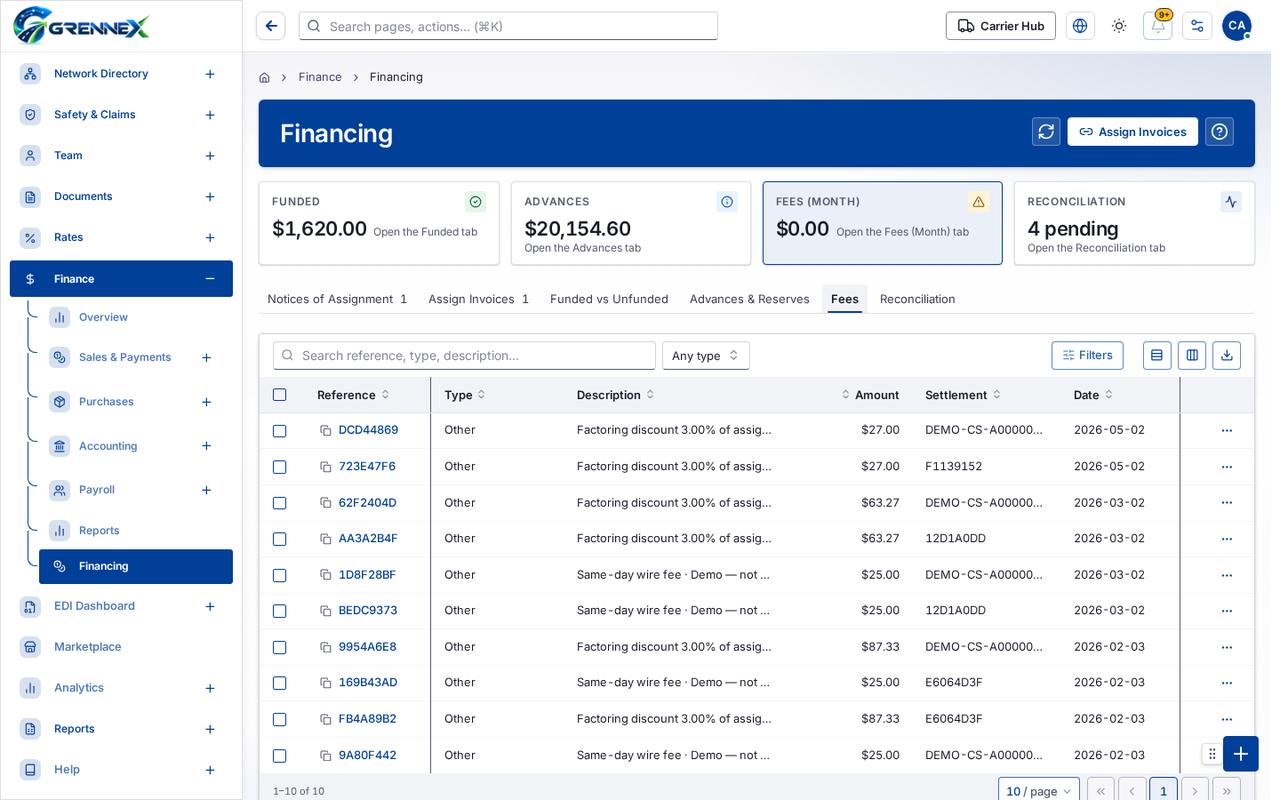Viewport: 1280px width, 800px height.
Task: Open the 10 / page size dropdown
Action: tap(1039, 791)
